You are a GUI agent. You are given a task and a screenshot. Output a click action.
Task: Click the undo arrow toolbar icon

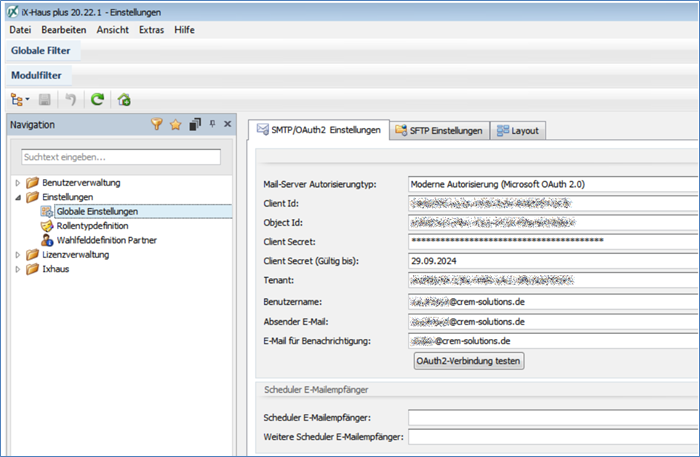[x=70, y=100]
